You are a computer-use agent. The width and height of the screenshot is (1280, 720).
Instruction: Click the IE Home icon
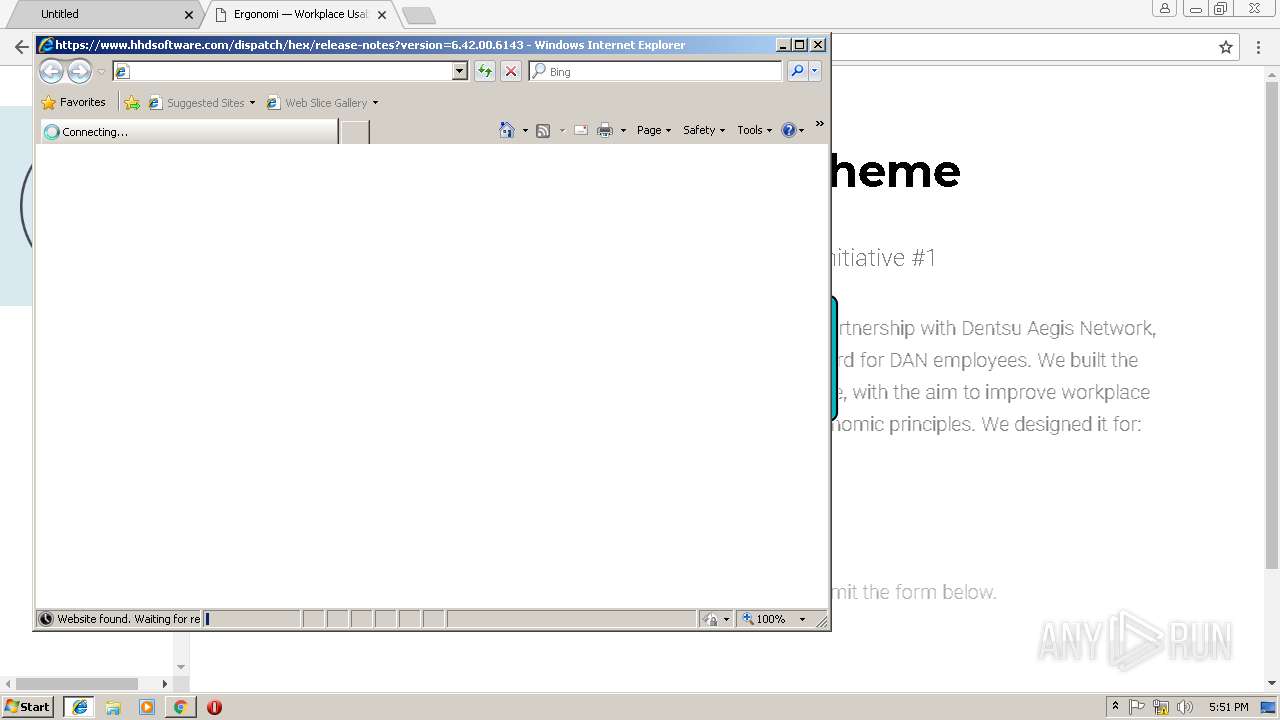click(x=507, y=130)
